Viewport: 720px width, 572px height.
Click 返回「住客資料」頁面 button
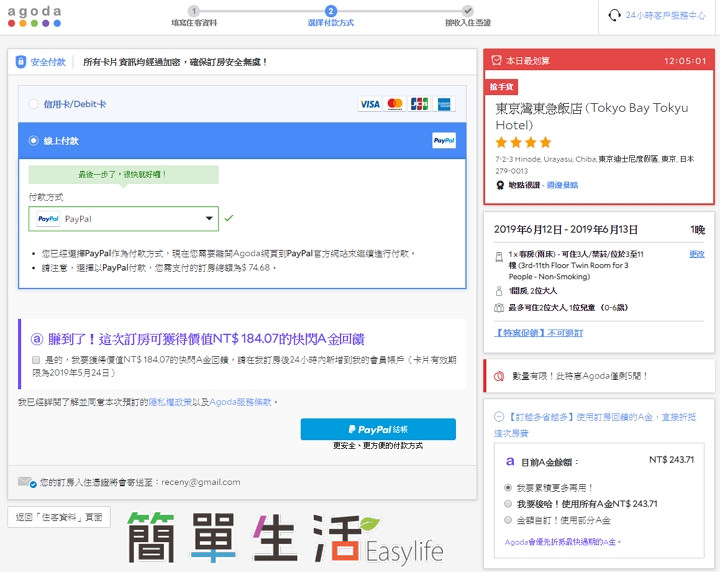click(59, 517)
